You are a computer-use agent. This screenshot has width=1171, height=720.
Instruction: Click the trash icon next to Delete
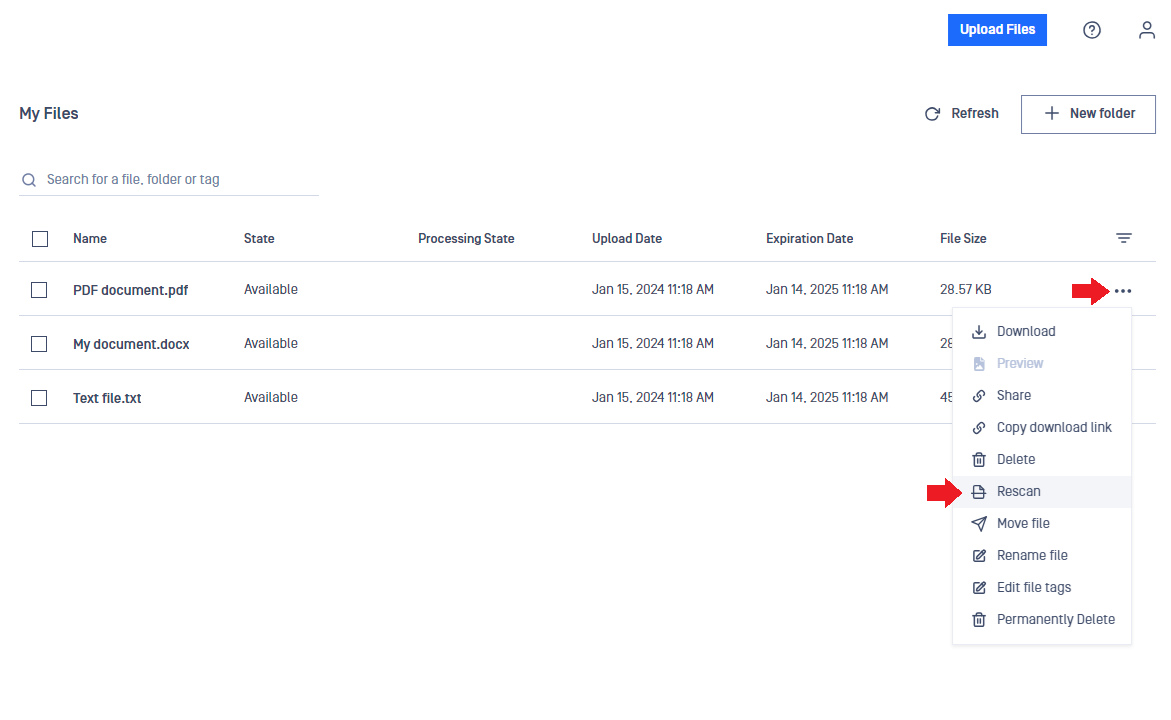coord(979,459)
